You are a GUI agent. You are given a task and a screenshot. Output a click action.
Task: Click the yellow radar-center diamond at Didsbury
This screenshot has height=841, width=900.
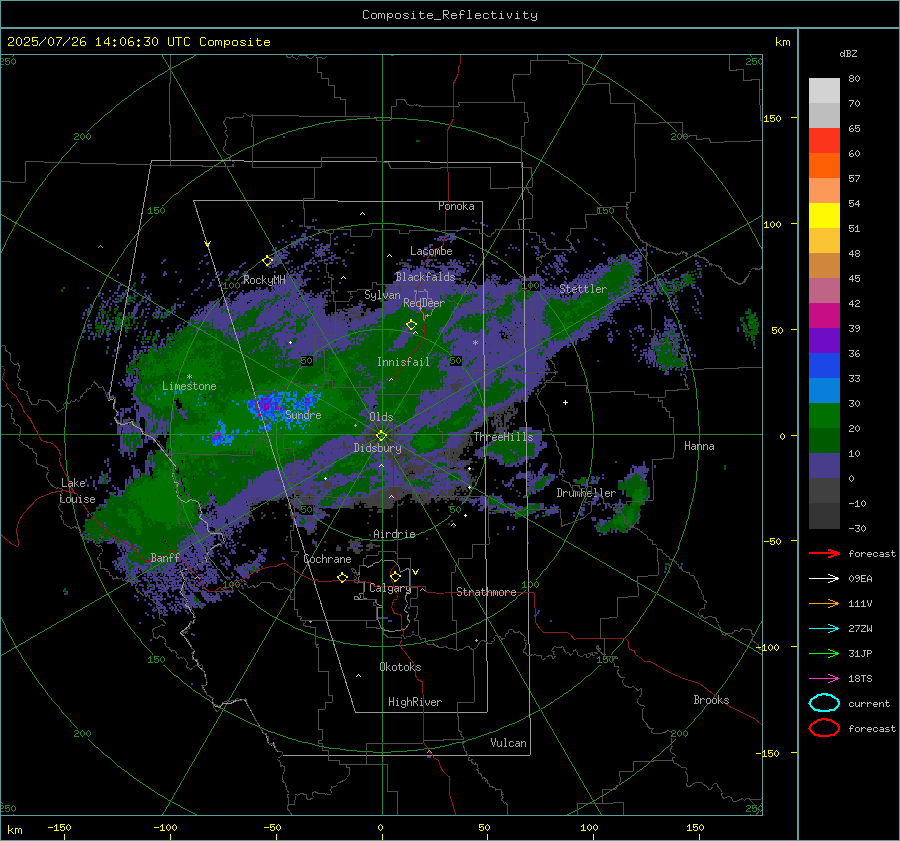[381, 436]
